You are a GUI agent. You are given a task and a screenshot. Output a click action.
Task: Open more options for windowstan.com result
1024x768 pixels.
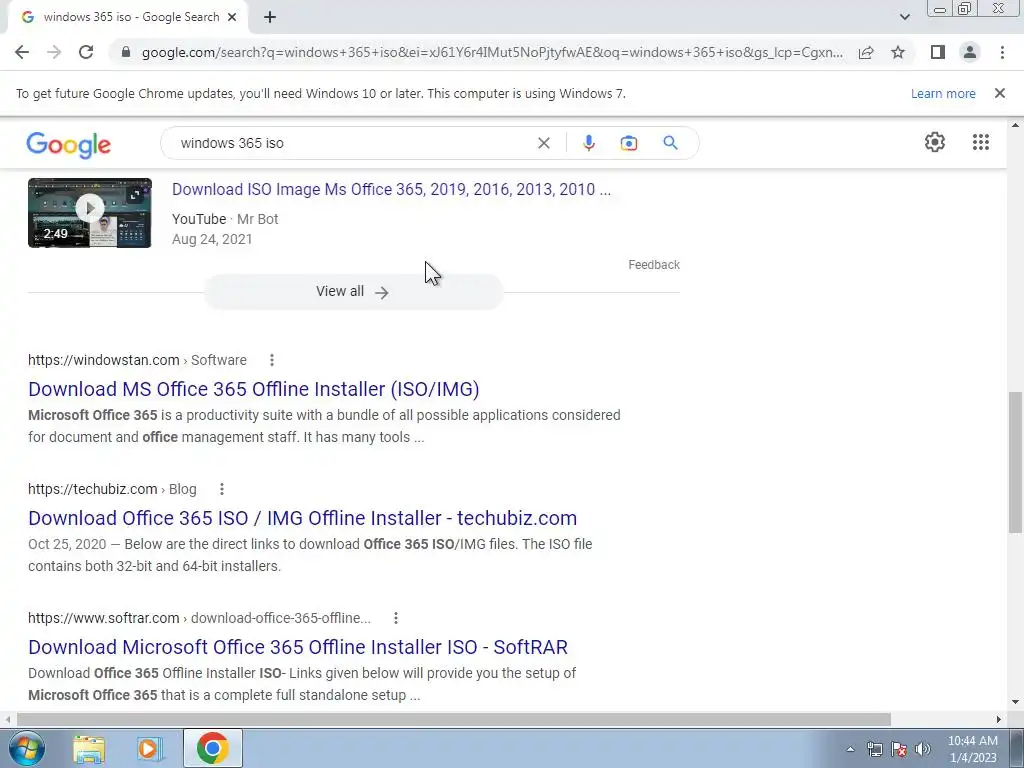[x=272, y=360]
